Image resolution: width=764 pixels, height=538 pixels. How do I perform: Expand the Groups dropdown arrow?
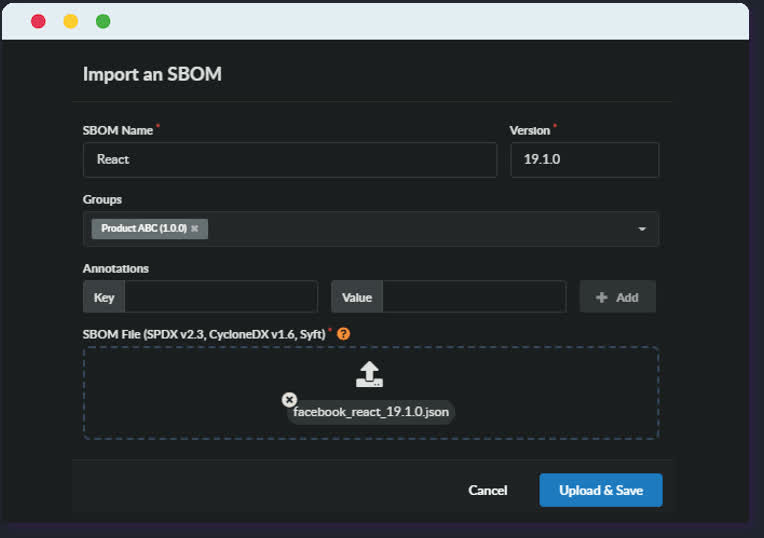click(641, 229)
